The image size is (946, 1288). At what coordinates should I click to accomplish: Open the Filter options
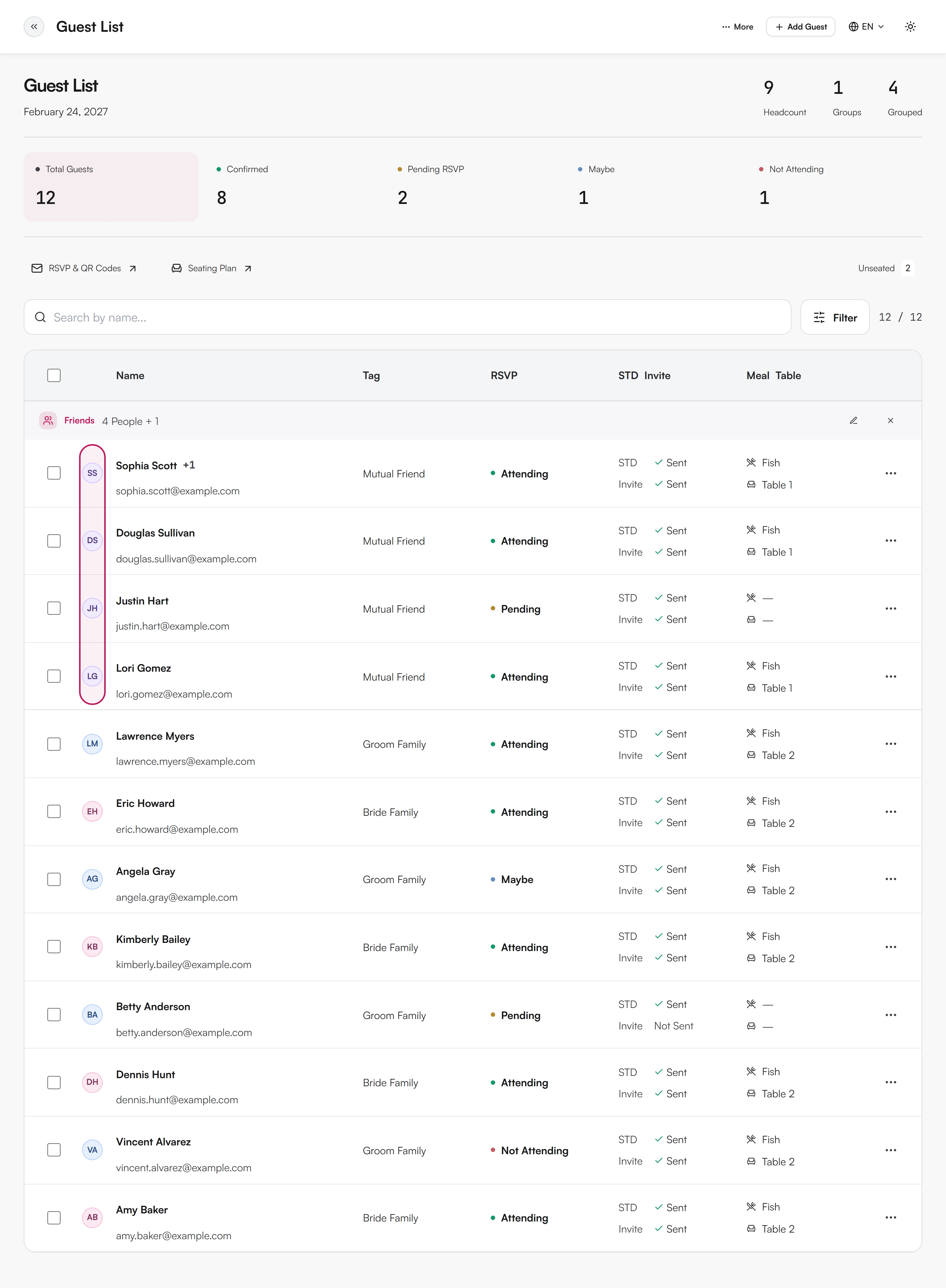(x=835, y=317)
